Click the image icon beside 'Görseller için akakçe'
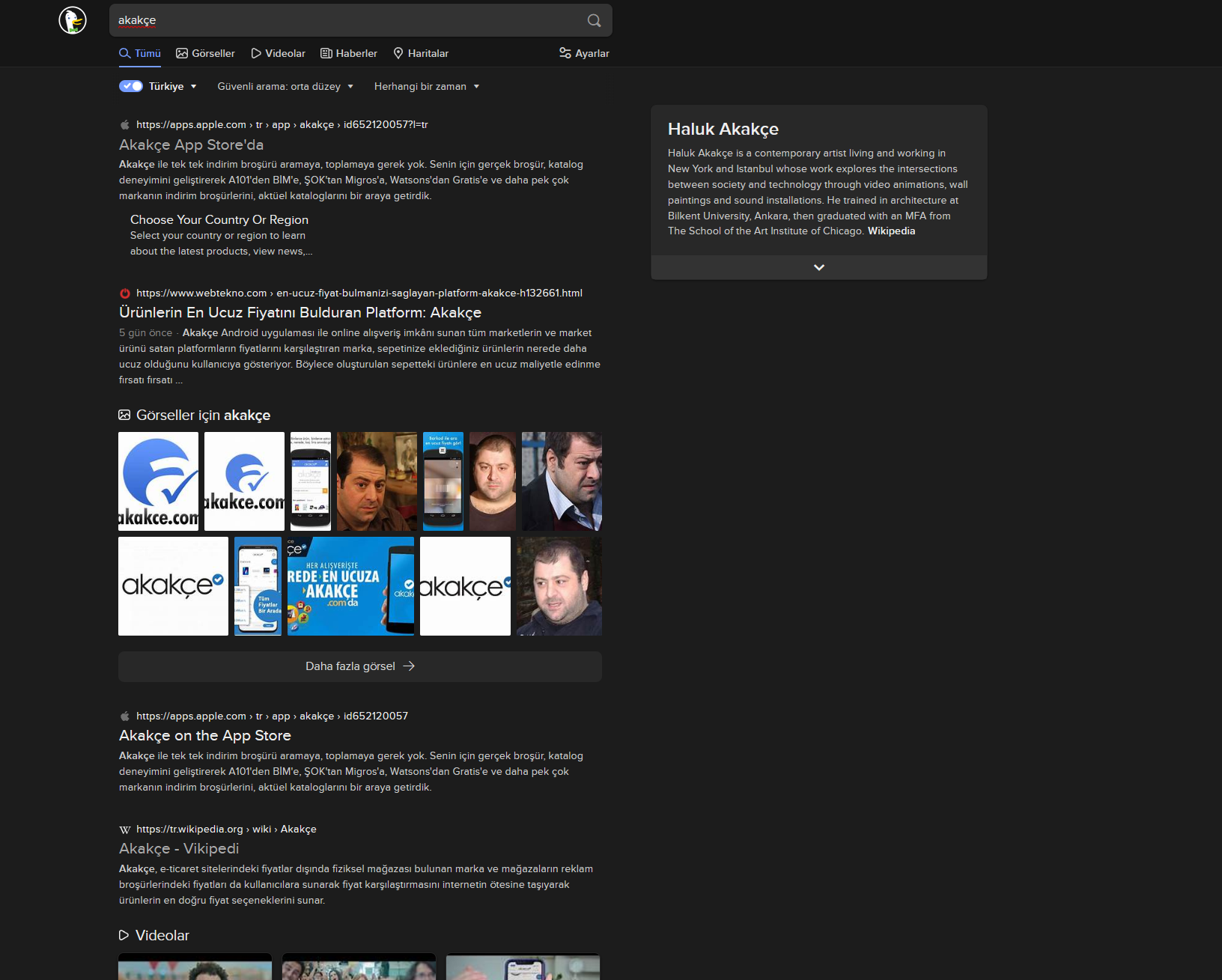 click(124, 415)
